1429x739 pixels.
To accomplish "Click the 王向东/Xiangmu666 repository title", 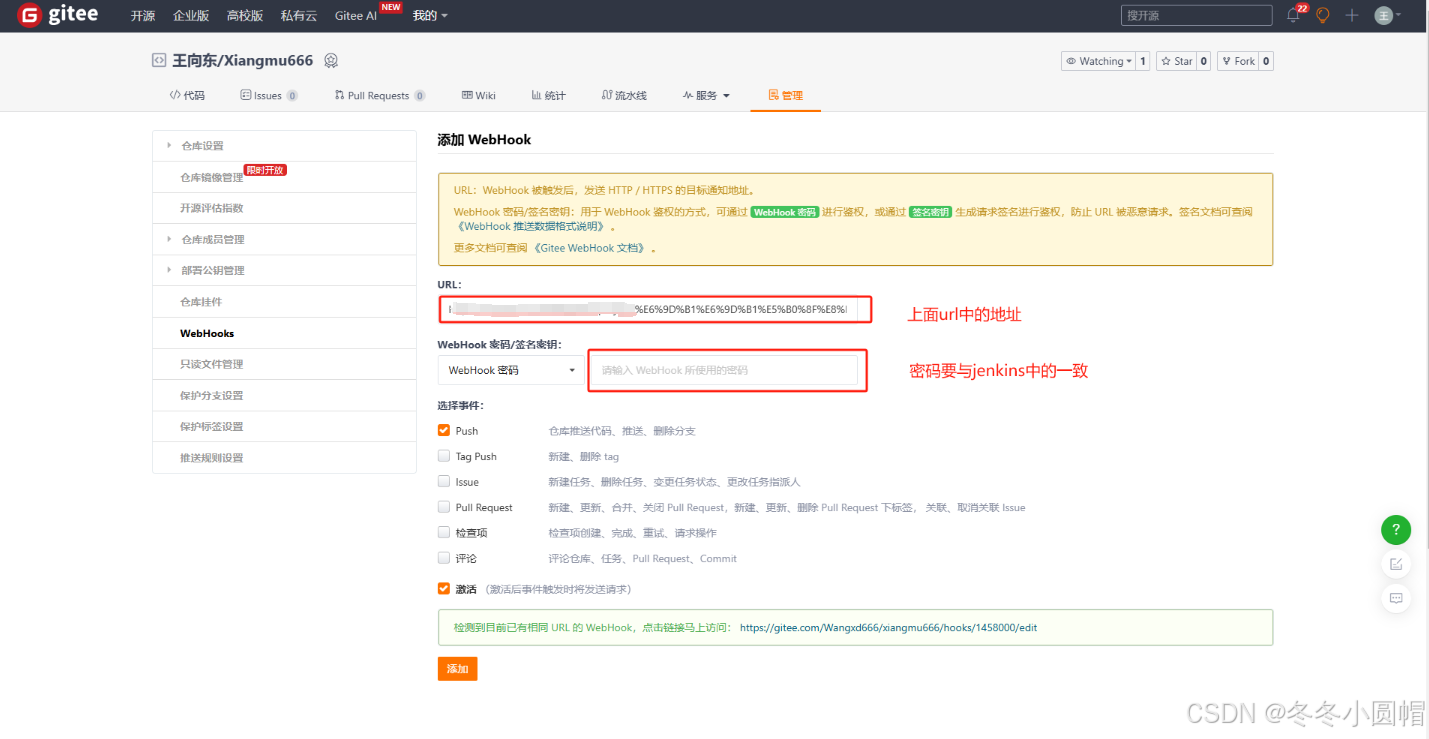I will coord(243,61).
